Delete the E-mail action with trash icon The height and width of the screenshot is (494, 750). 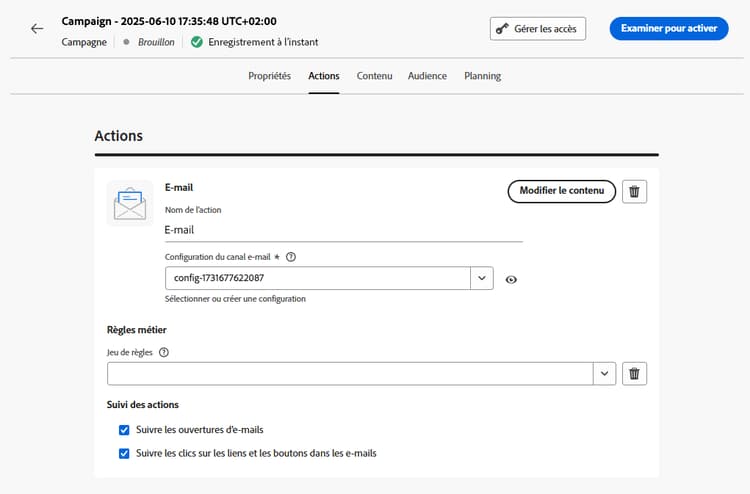click(x=634, y=191)
